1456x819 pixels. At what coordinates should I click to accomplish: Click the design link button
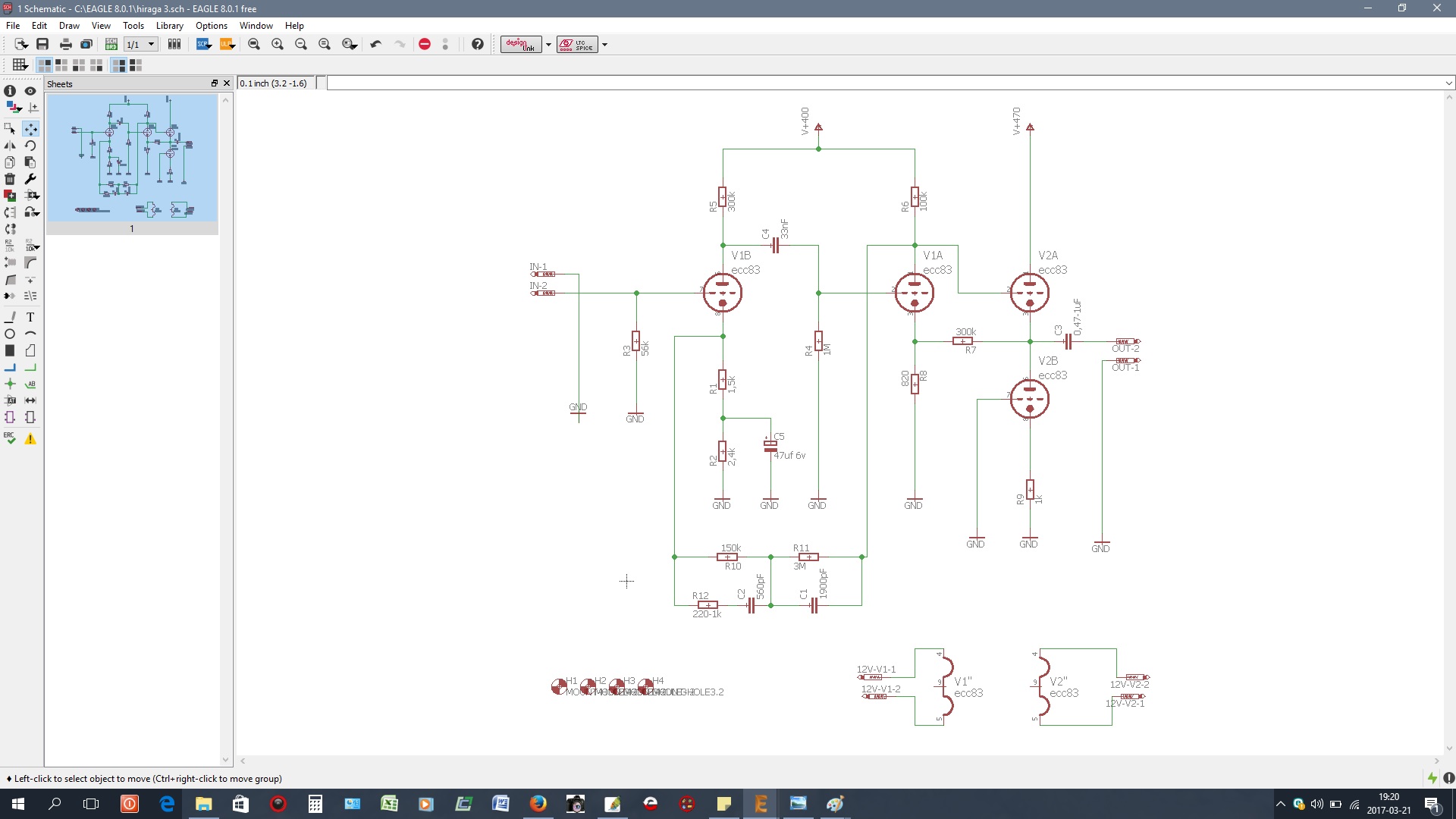(521, 44)
